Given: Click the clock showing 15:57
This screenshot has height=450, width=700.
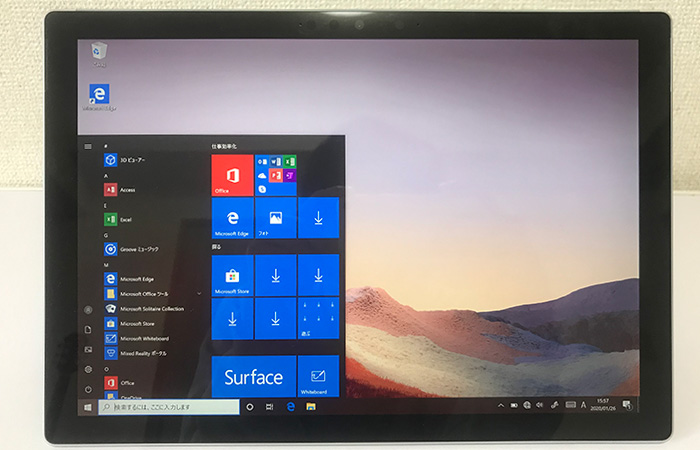Looking at the screenshot, I should pos(603,404).
